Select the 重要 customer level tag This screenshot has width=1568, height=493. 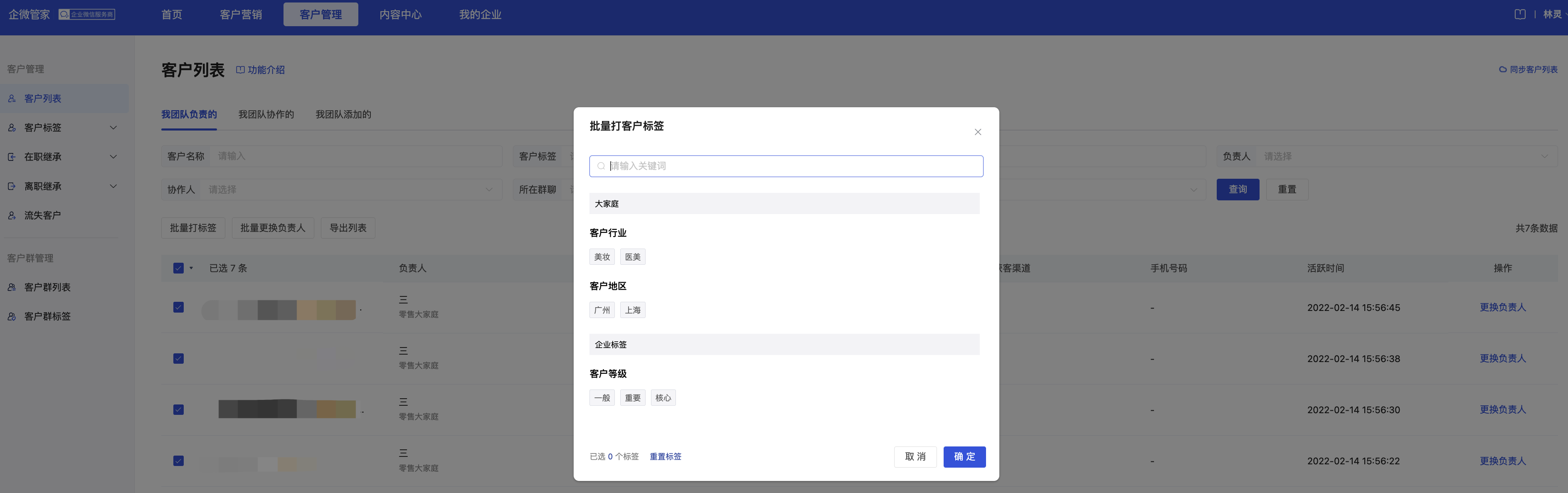coord(632,398)
